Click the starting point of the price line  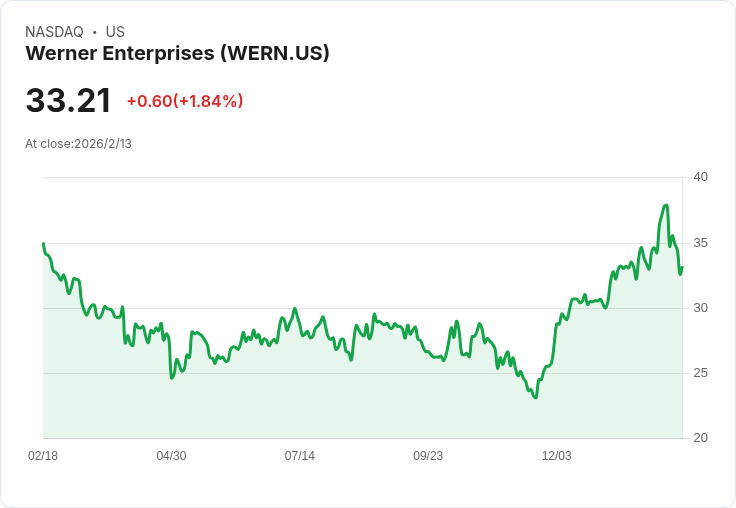pos(43,243)
